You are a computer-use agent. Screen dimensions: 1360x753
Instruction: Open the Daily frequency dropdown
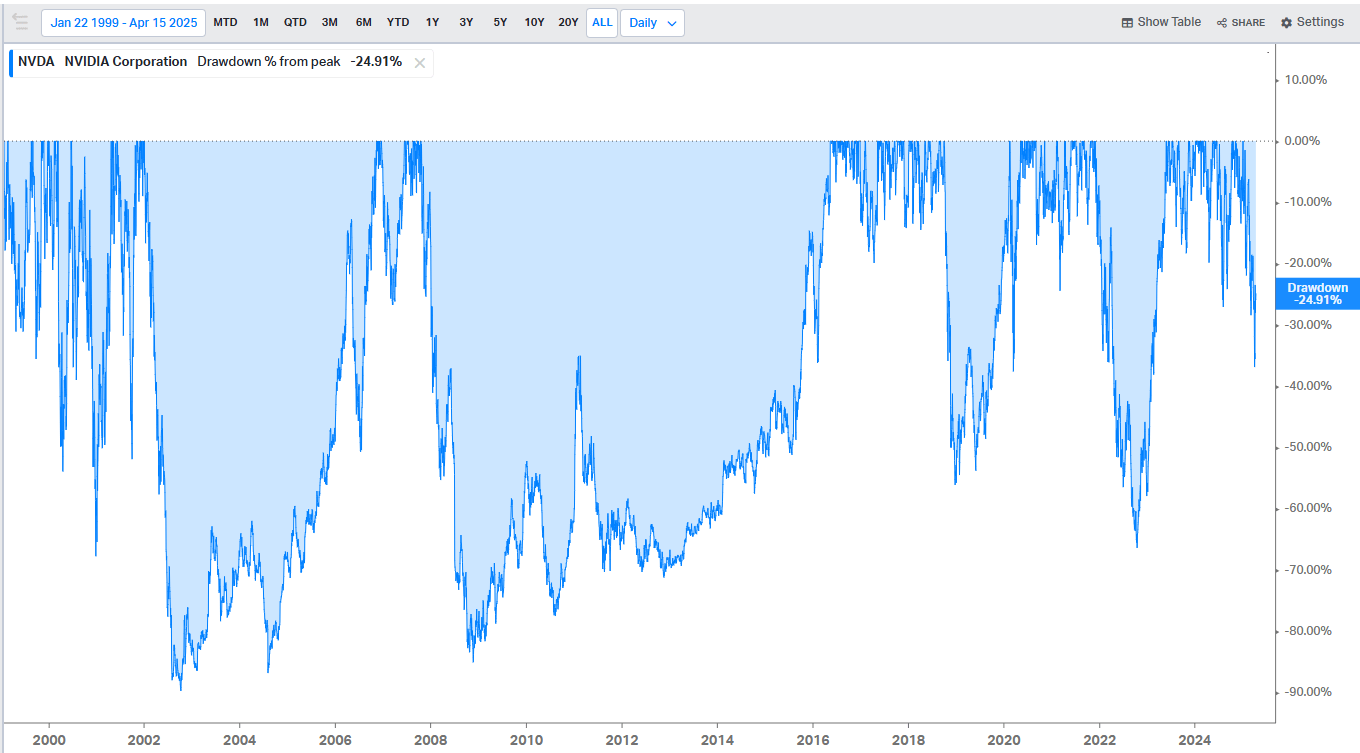click(x=652, y=22)
